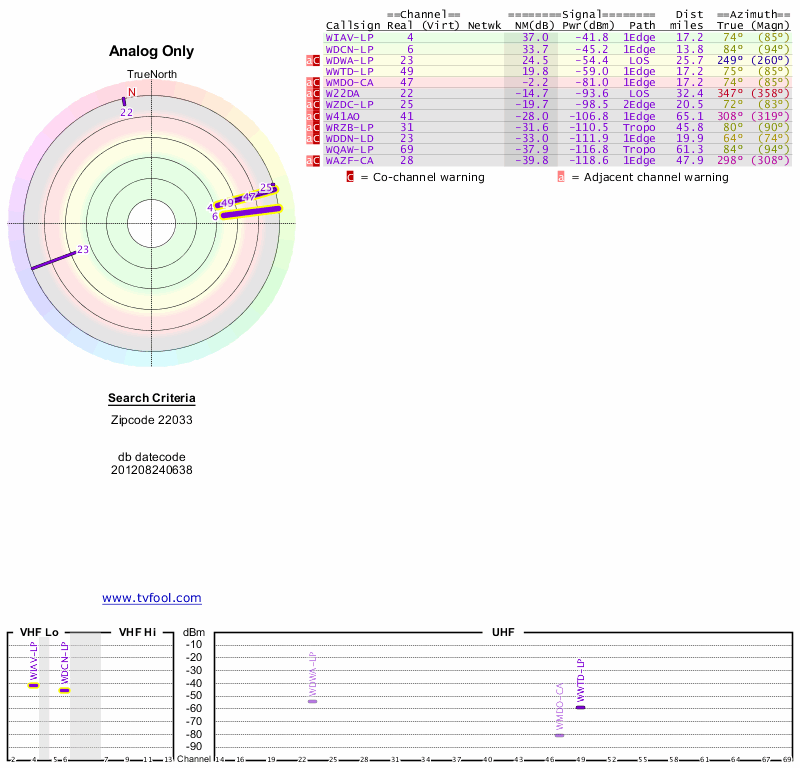Click the co-channel warning icon beside WMDO-CA
This screenshot has width=800, height=768.
tap(316, 82)
